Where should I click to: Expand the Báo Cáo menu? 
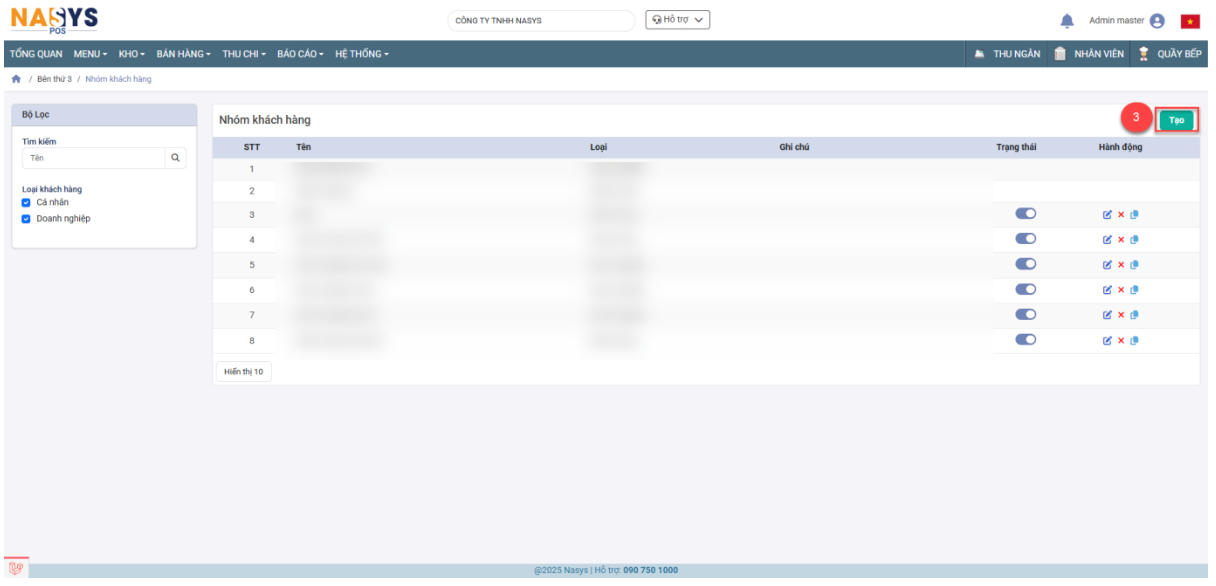pyautogui.click(x=300, y=53)
